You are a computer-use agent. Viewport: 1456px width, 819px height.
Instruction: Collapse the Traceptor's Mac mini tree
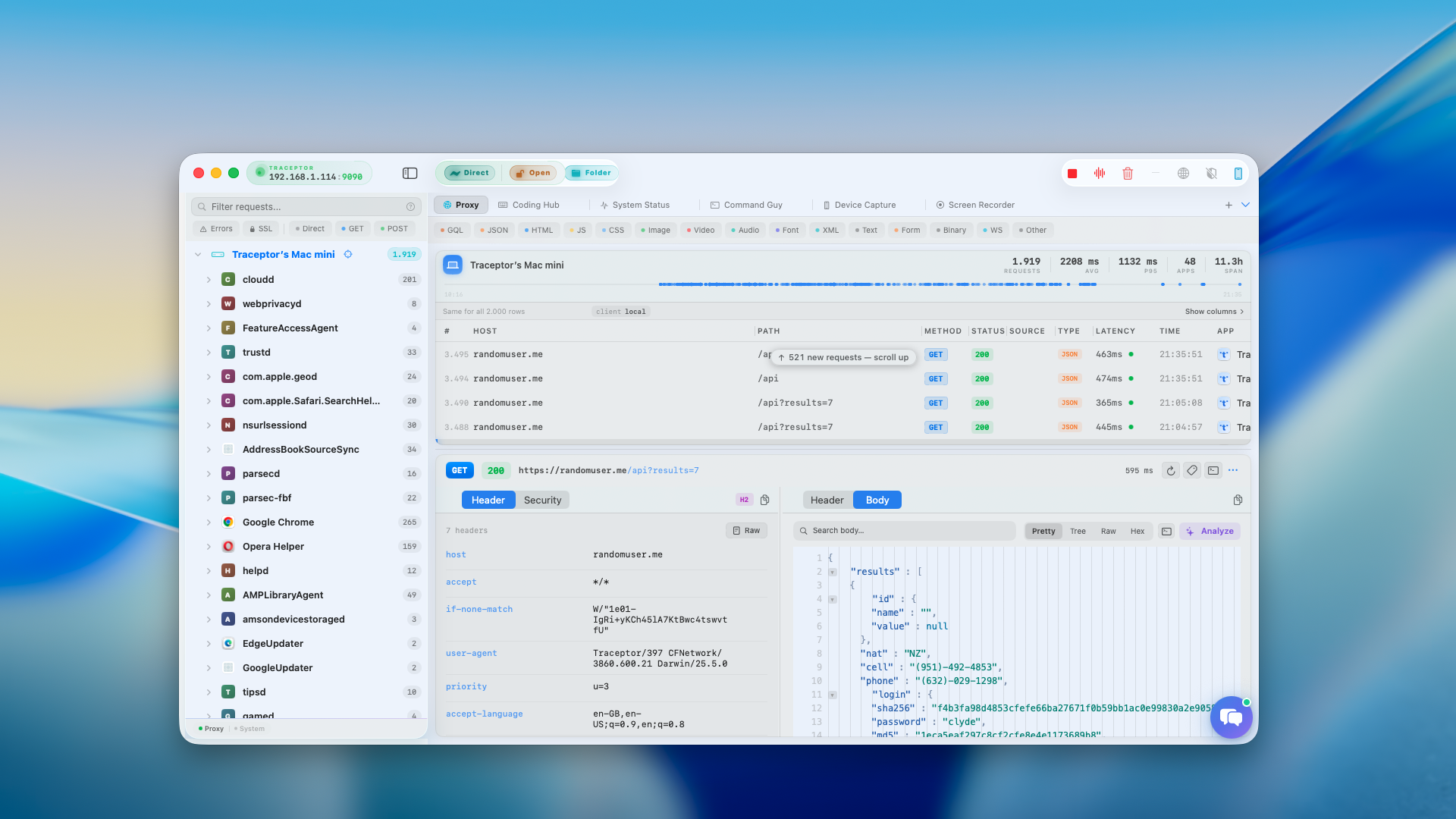(x=198, y=255)
